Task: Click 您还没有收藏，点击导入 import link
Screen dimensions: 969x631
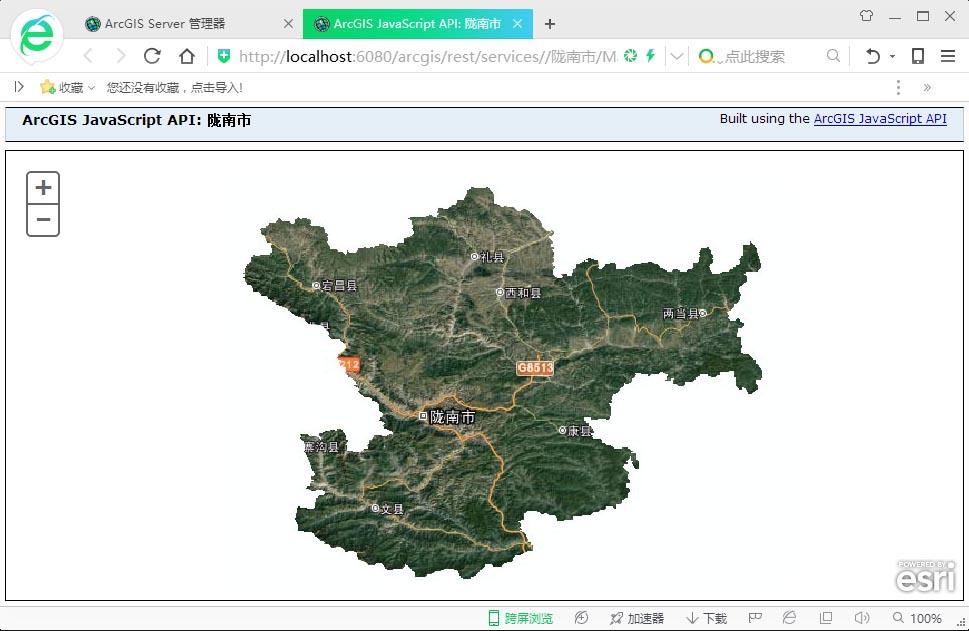Action: click(x=174, y=88)
